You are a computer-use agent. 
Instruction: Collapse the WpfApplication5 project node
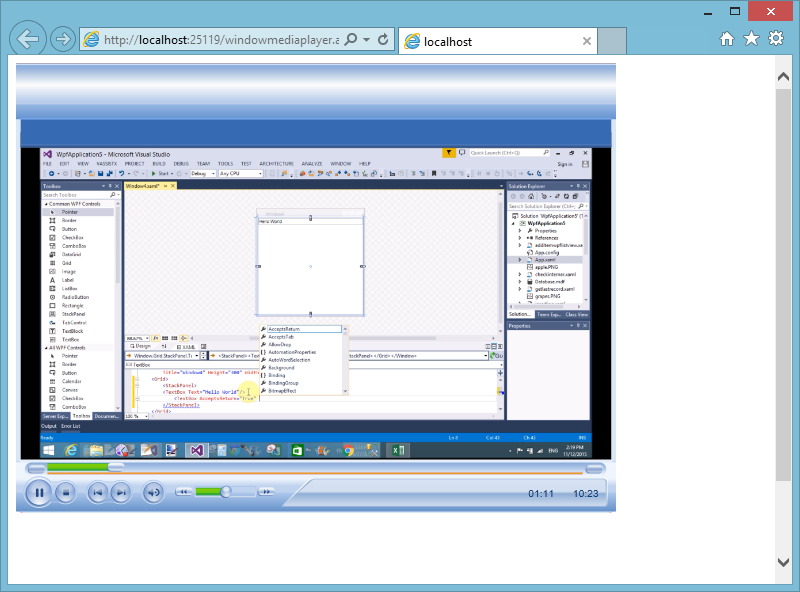pyautogui.click(x=512, y=223)
